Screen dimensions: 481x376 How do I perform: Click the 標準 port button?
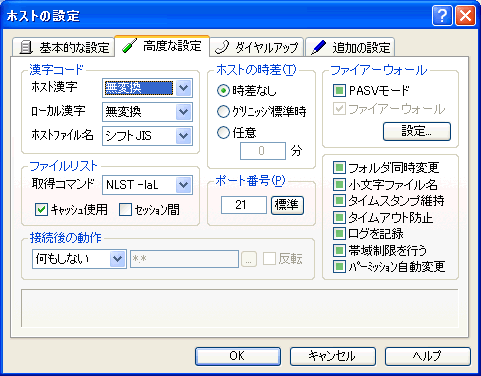pos(287,205)
